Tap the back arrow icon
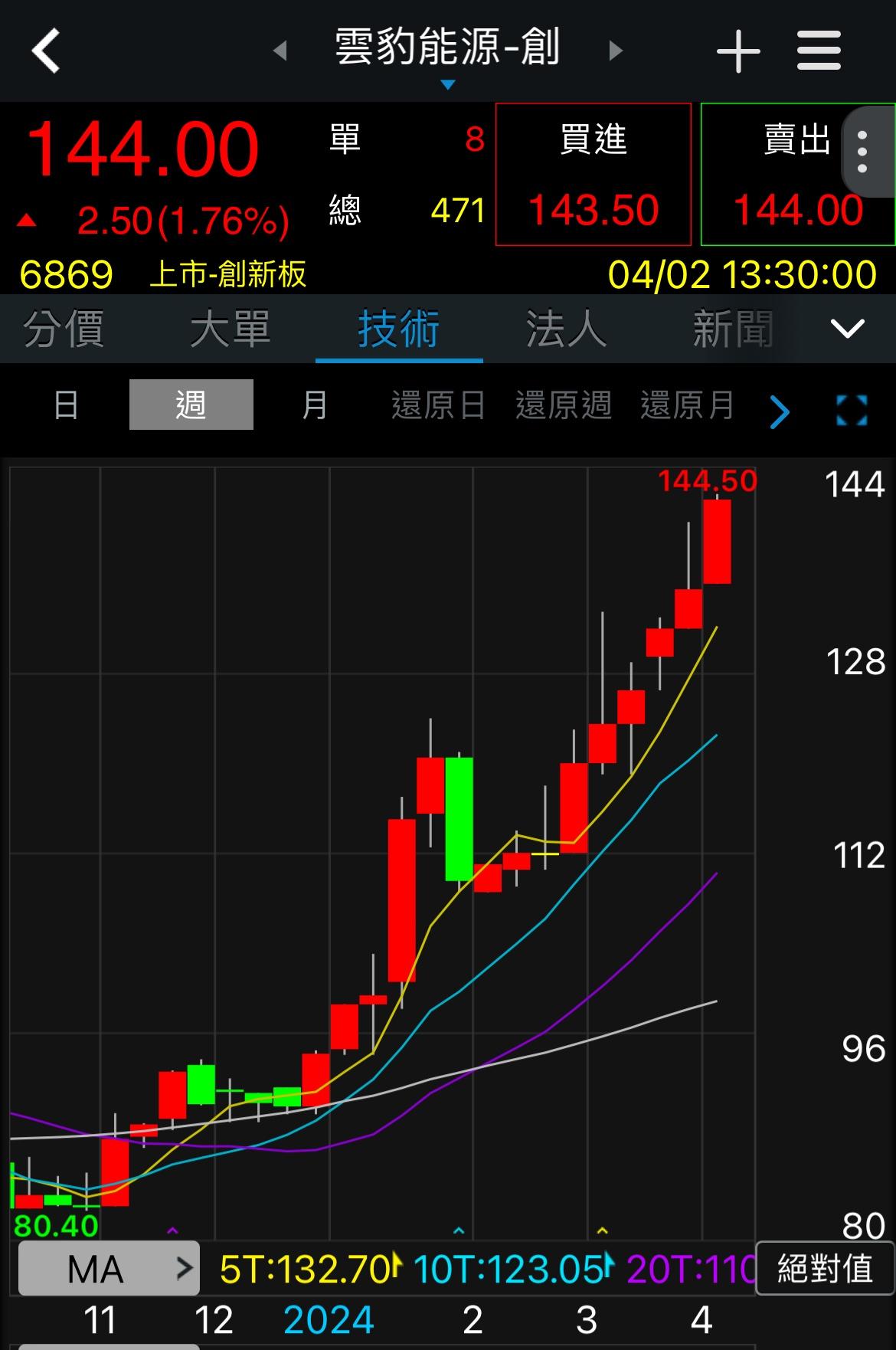 tap(46, 51)
